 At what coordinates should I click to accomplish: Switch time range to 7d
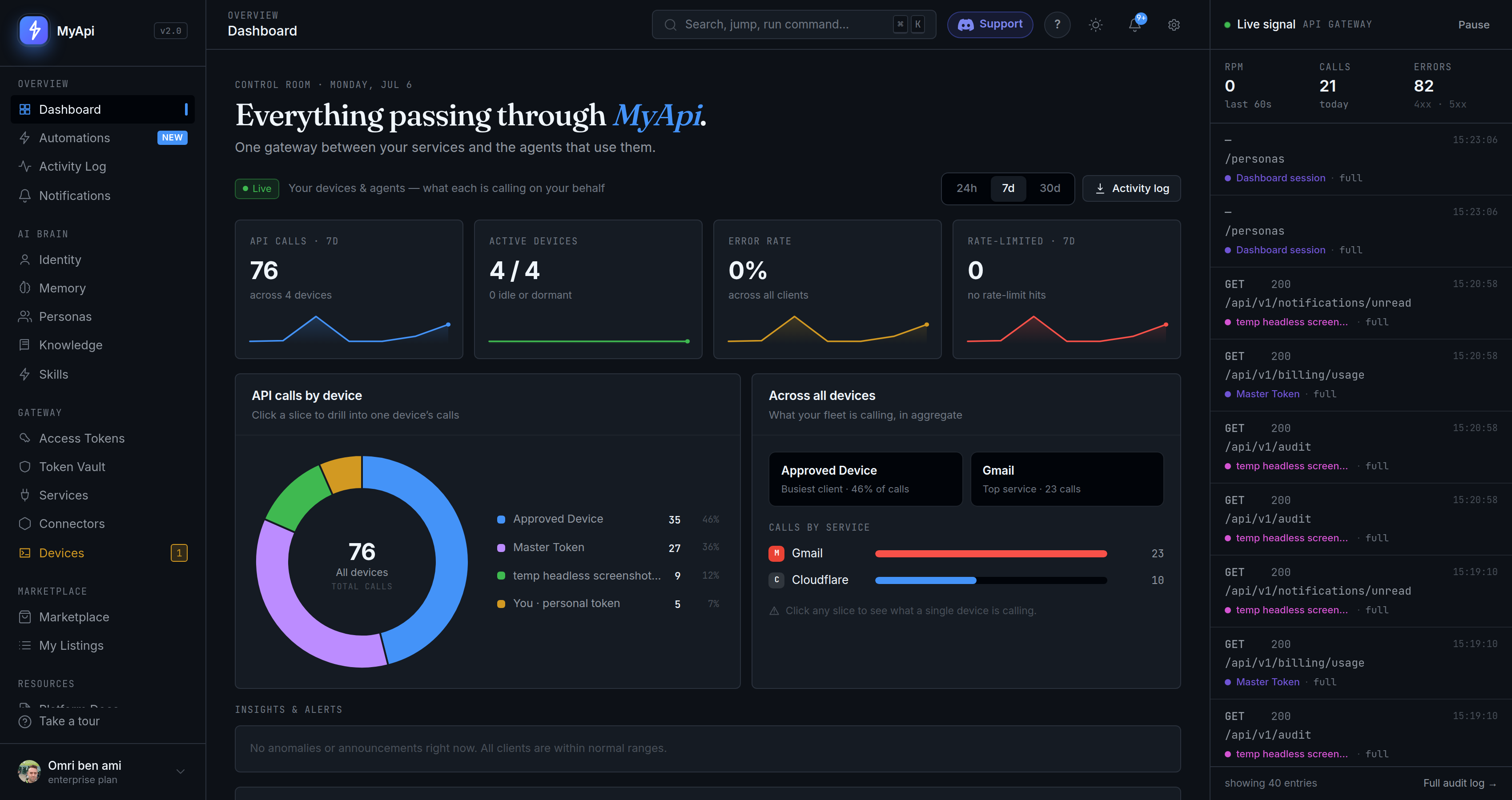tap(1008, 188)
